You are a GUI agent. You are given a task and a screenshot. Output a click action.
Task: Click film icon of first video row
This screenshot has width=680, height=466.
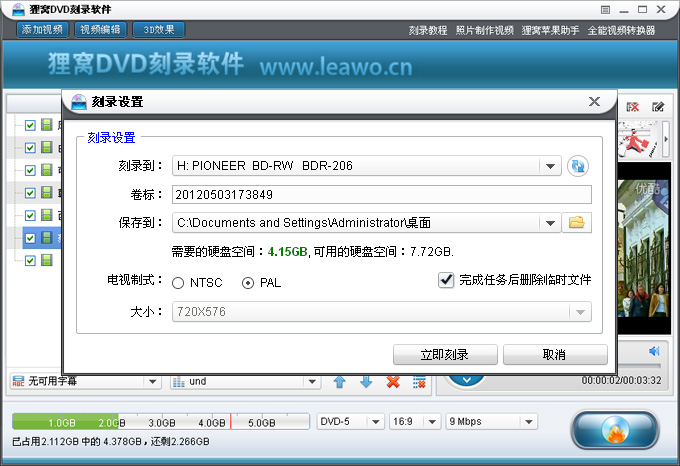47,125
